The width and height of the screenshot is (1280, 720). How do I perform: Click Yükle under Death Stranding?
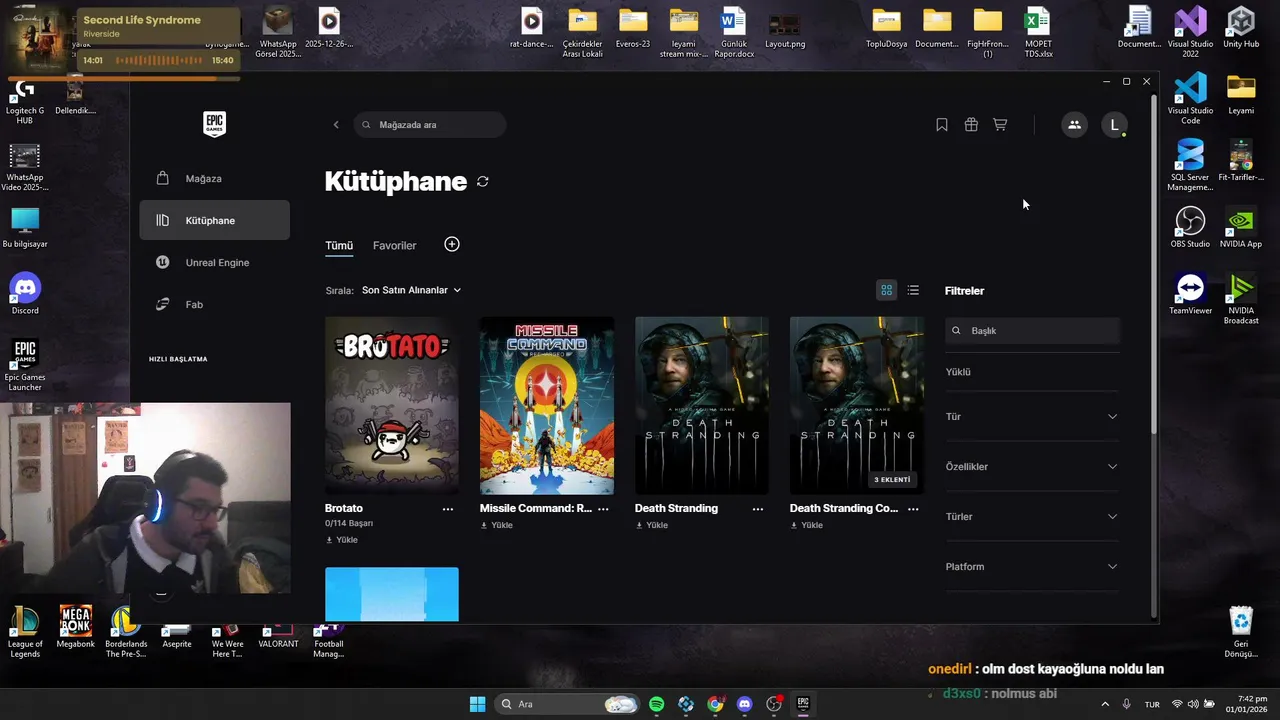pos(652,525)
